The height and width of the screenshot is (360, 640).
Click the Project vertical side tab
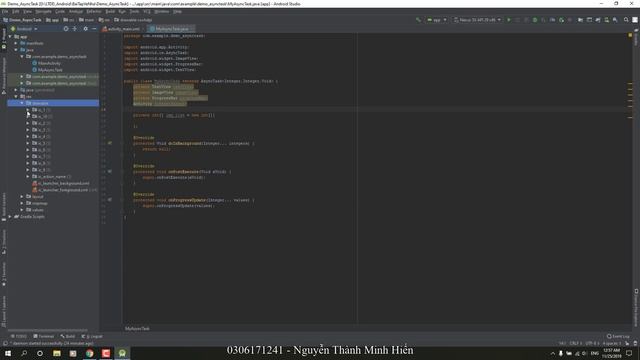click(4, 38)
